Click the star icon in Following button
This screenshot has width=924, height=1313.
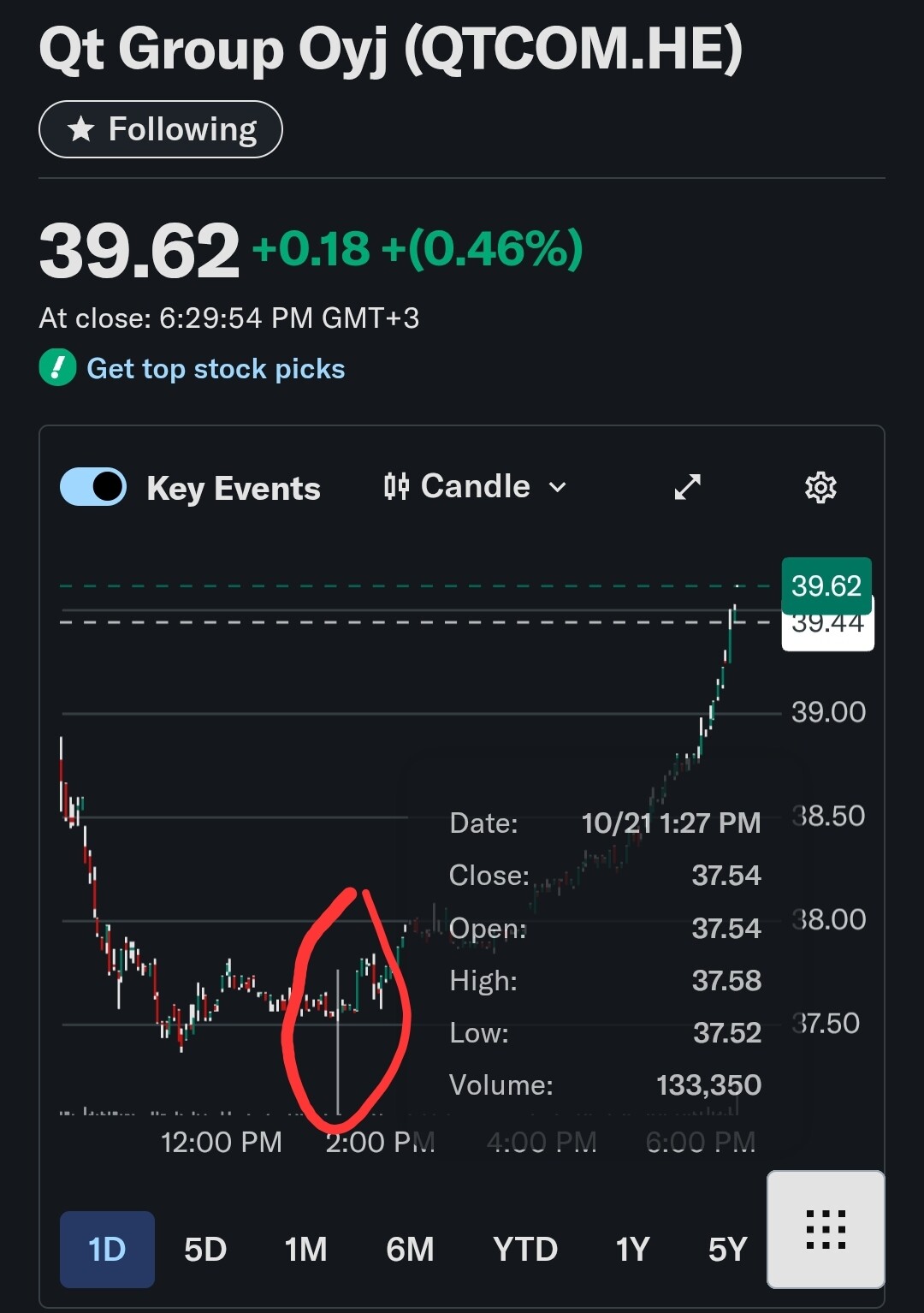tap(81, 129)
